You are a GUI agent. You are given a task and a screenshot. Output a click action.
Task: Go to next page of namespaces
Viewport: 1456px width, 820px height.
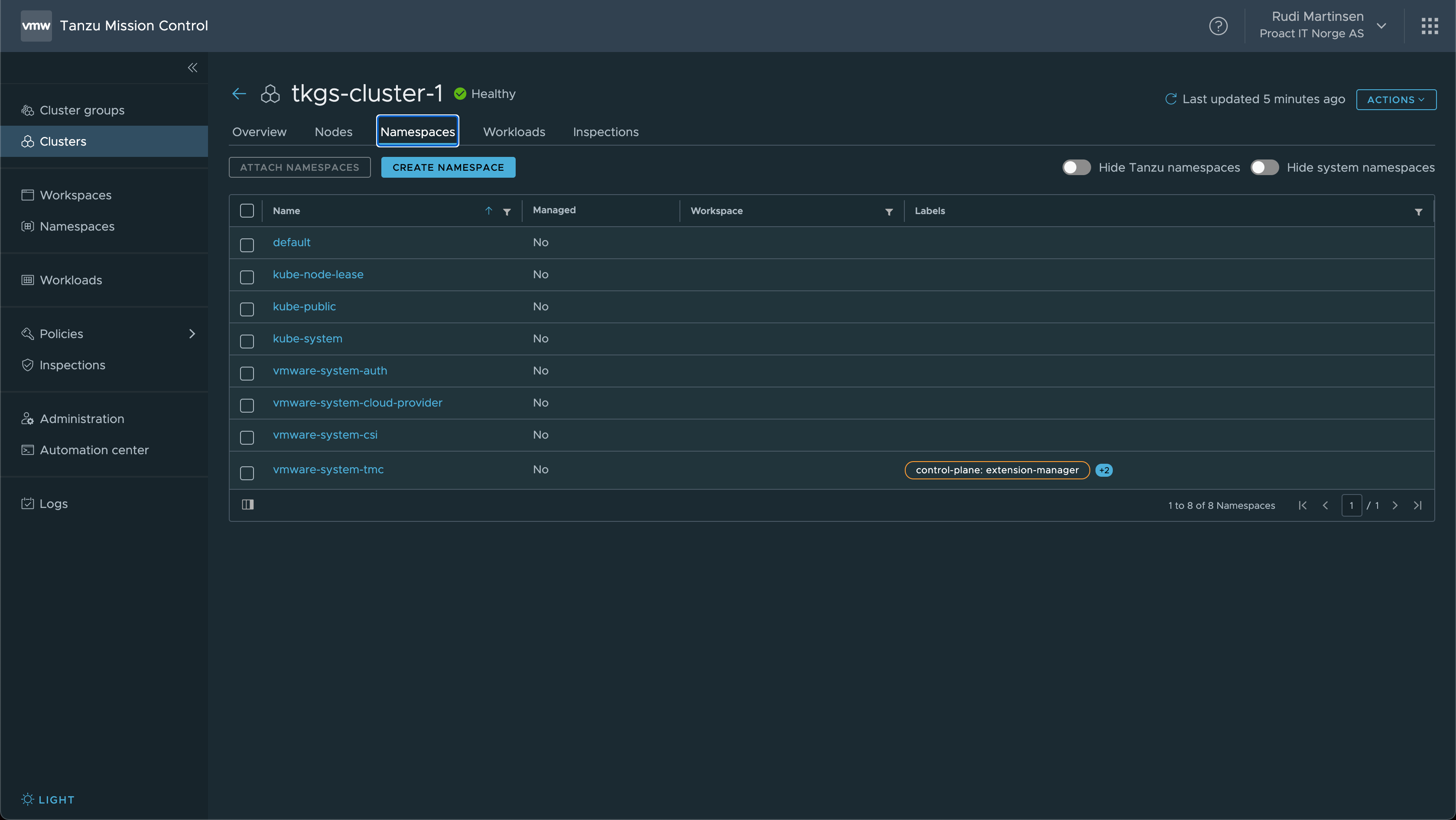coord(1395,505)
